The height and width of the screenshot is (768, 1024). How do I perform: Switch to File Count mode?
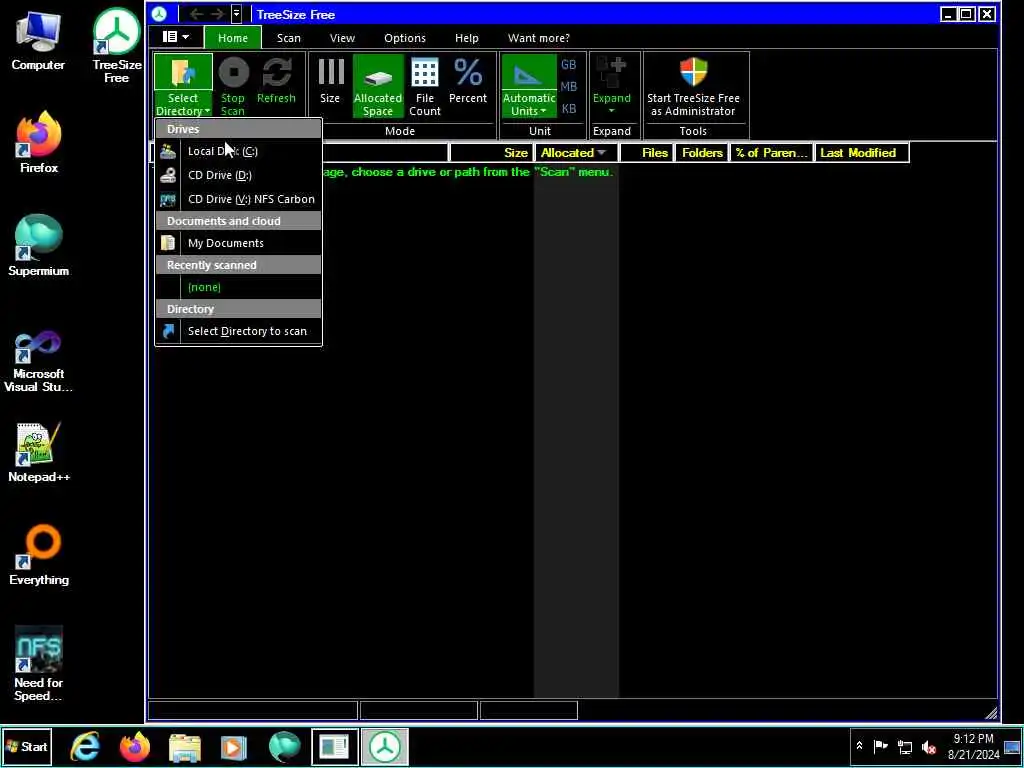pos(424,87)
